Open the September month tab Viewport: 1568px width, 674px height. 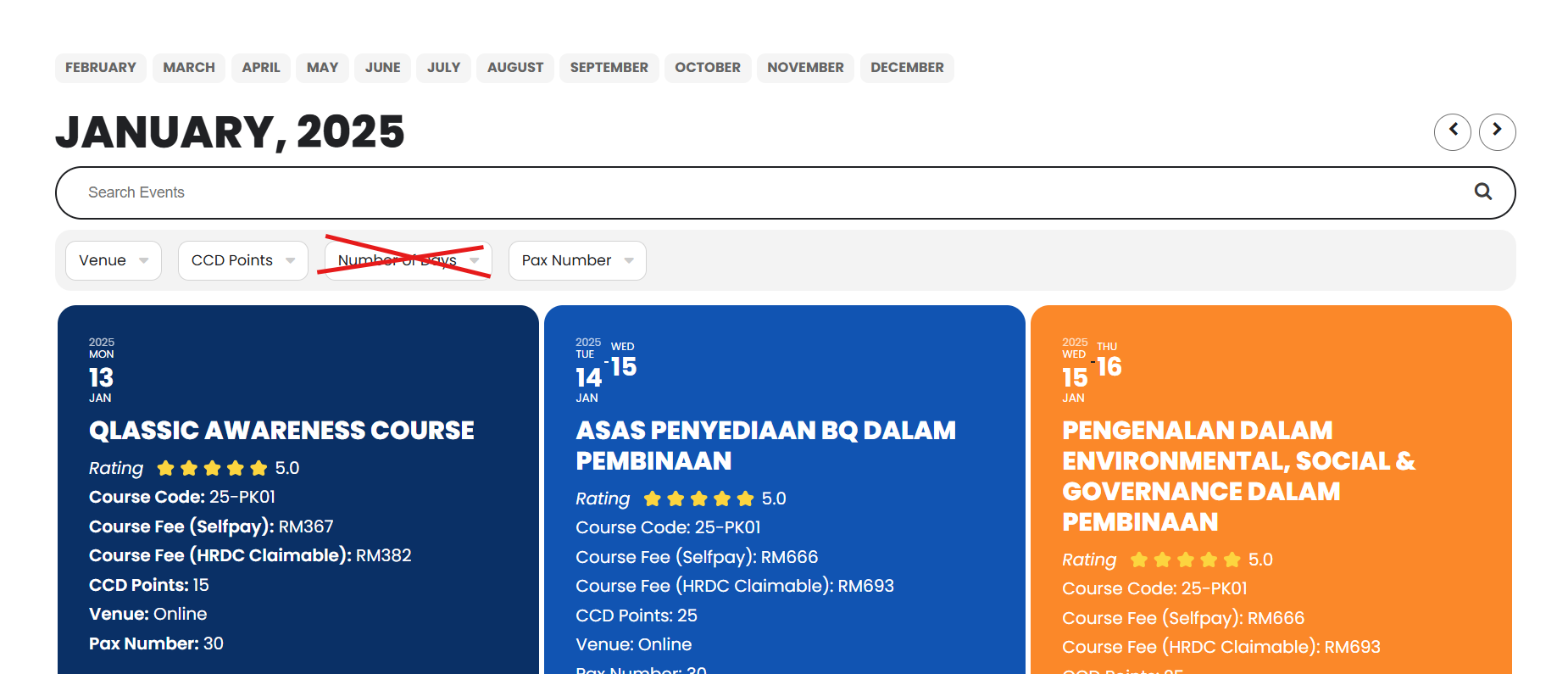click(609, 68)
